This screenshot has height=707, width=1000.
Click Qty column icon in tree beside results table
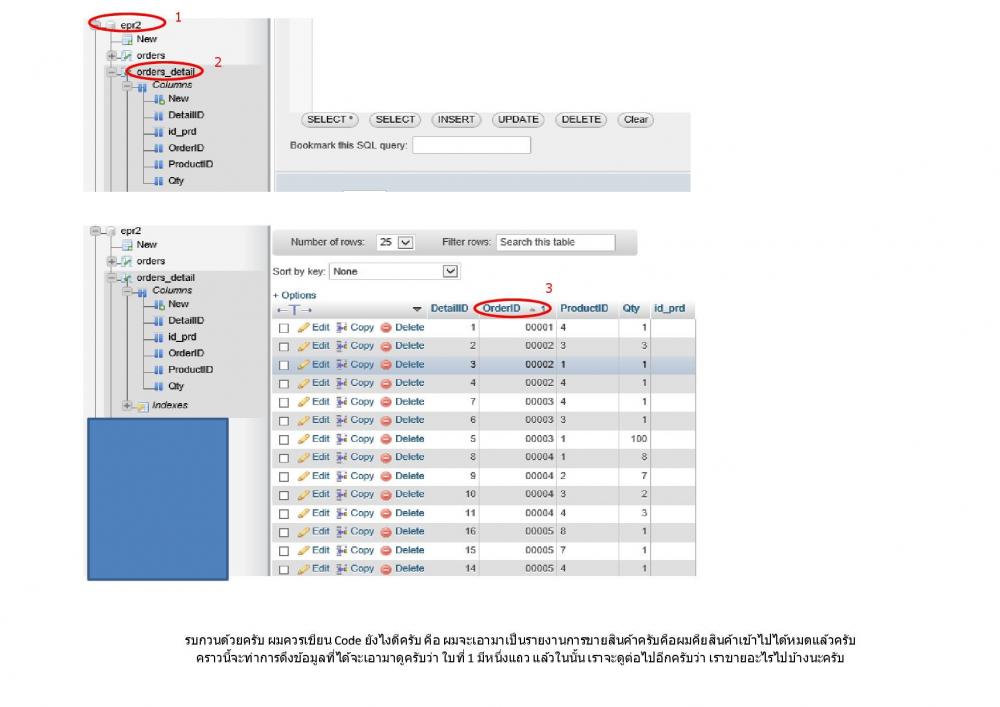point(158,386)
